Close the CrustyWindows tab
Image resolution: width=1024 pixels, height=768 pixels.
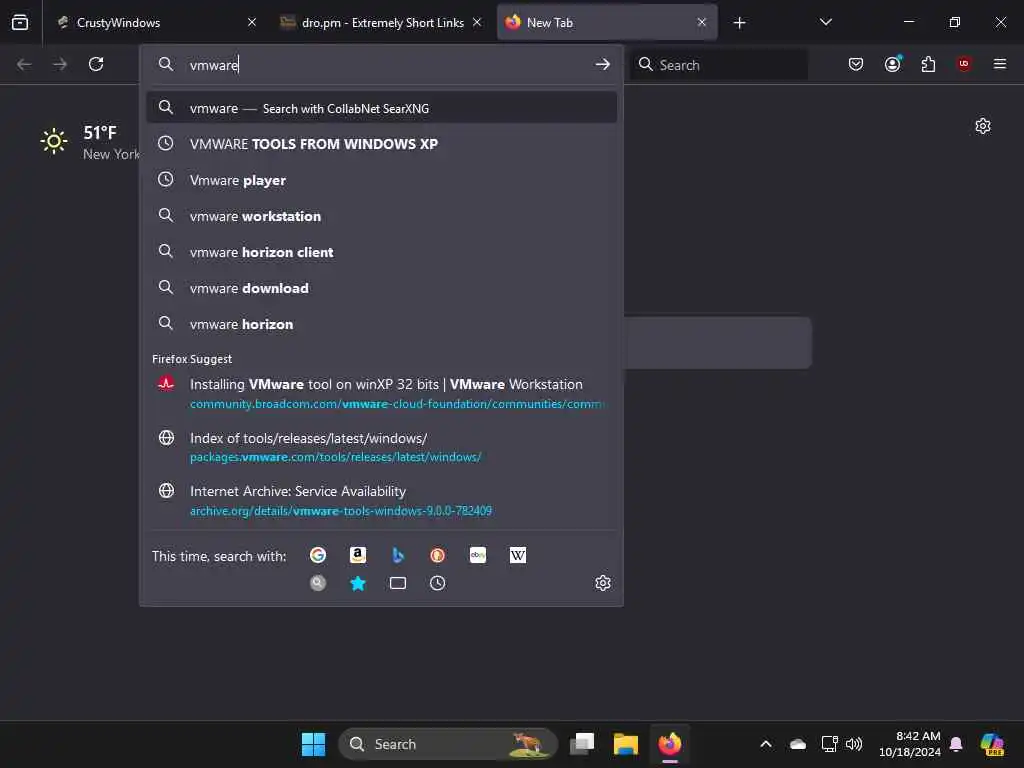click(252, 22)
